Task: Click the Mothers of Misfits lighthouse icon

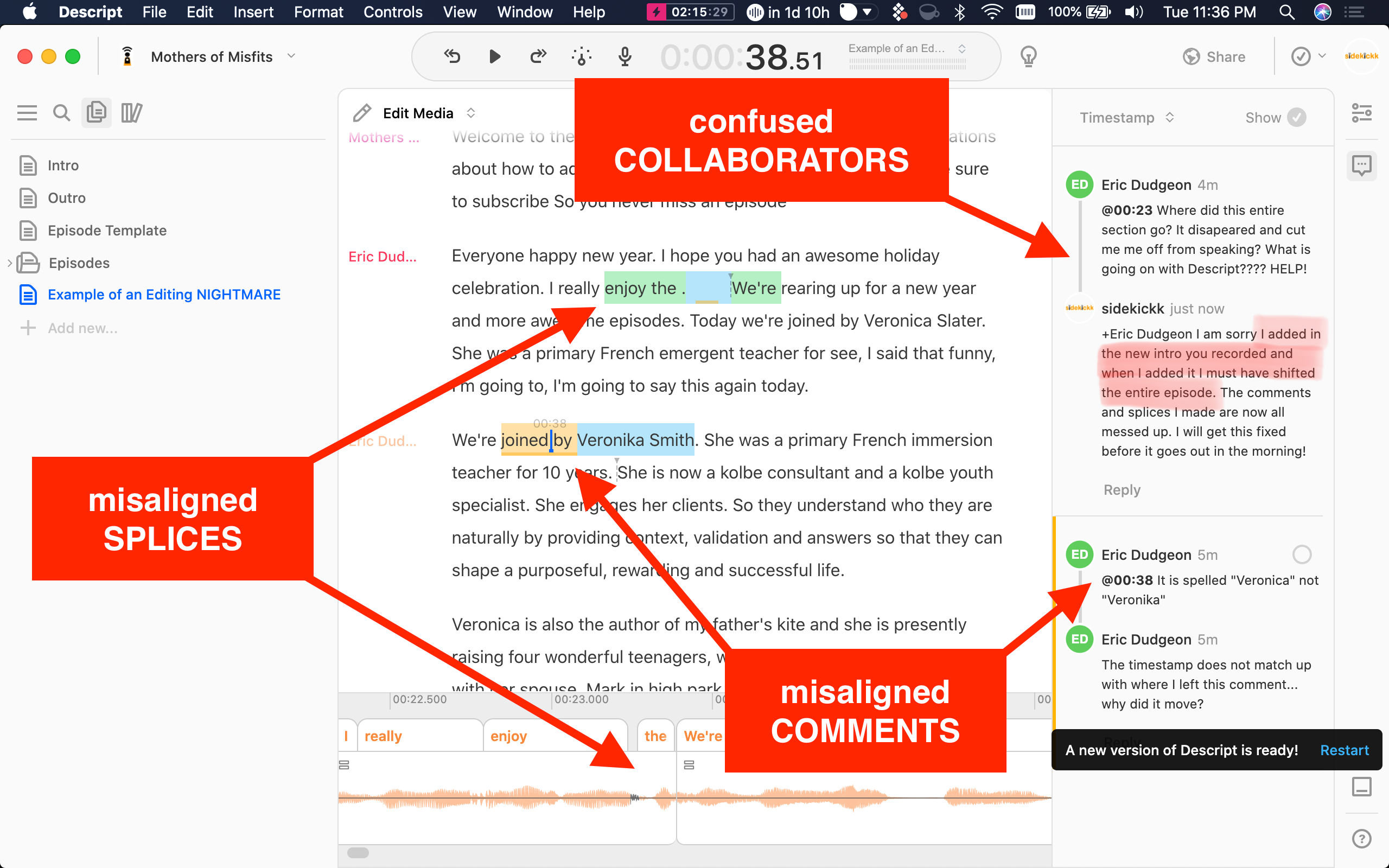Action: pos(127,56)
